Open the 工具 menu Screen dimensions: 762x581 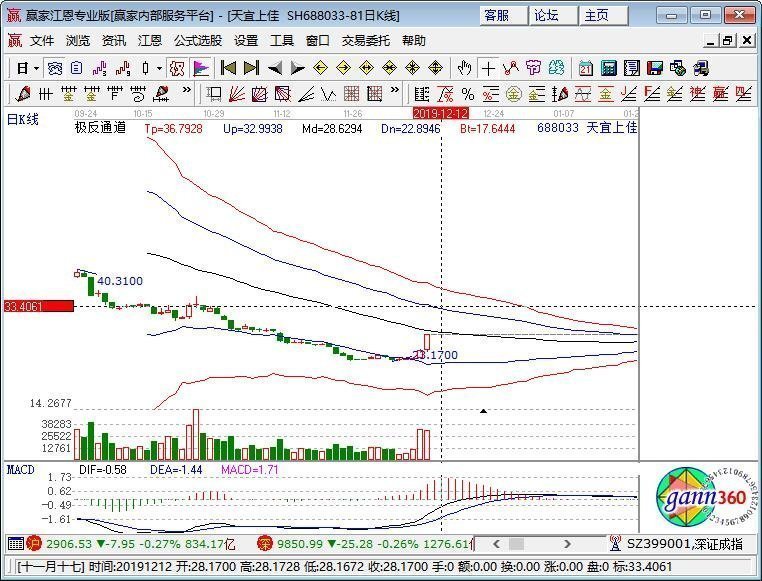(282, 41)
